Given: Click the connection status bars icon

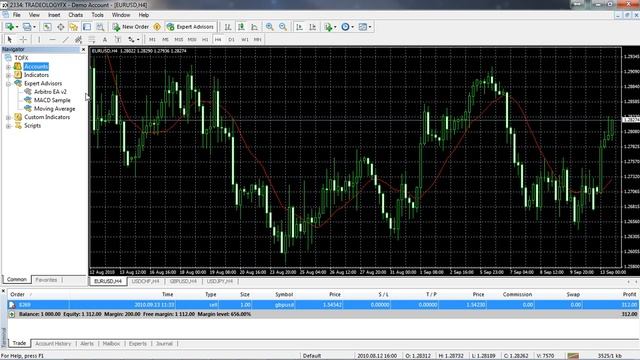Looking at the screenshot, I should coord(573,356).
